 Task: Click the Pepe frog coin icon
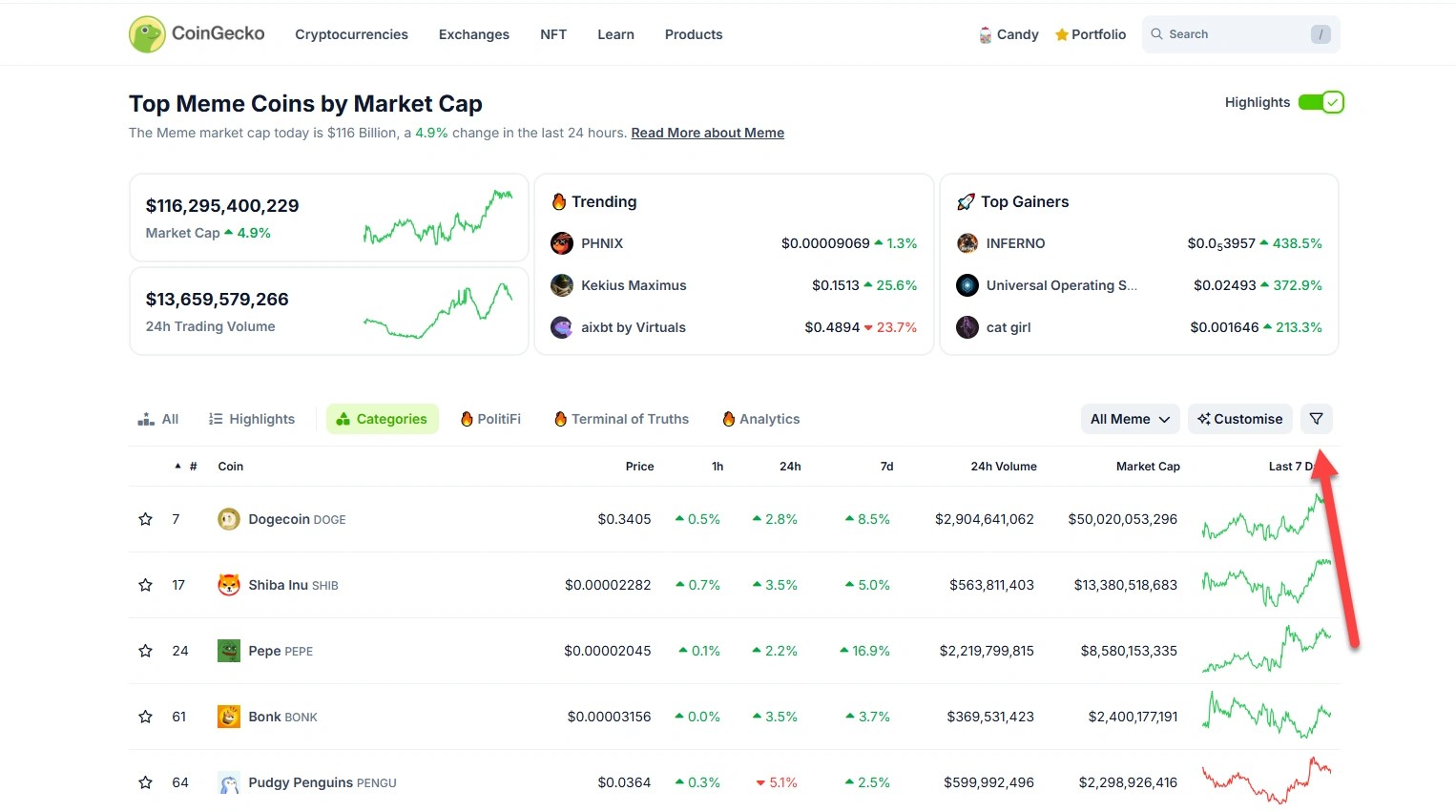pyautogui.click(x=229, y=651)
